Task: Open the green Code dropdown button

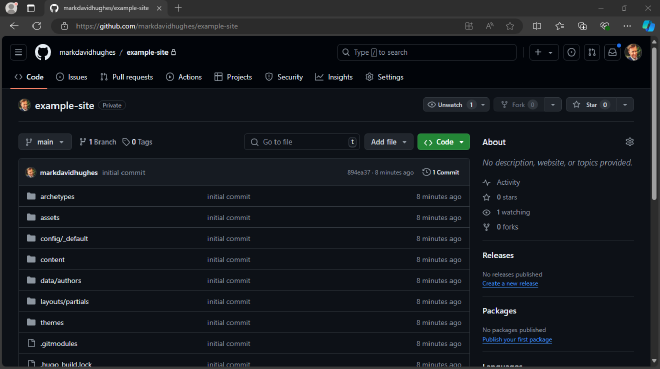Action: (444, 142)
